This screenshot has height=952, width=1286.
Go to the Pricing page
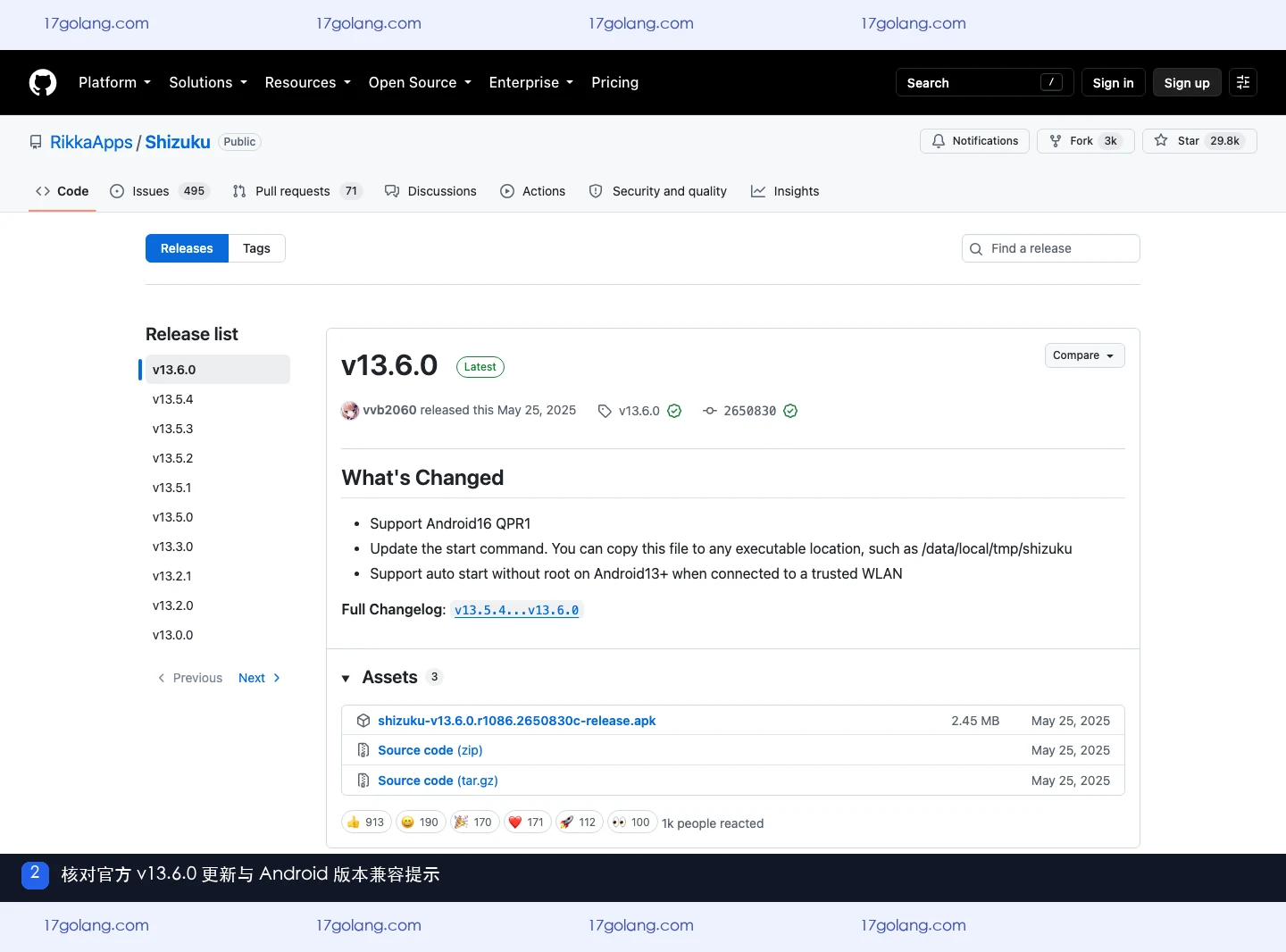[614, 82]
